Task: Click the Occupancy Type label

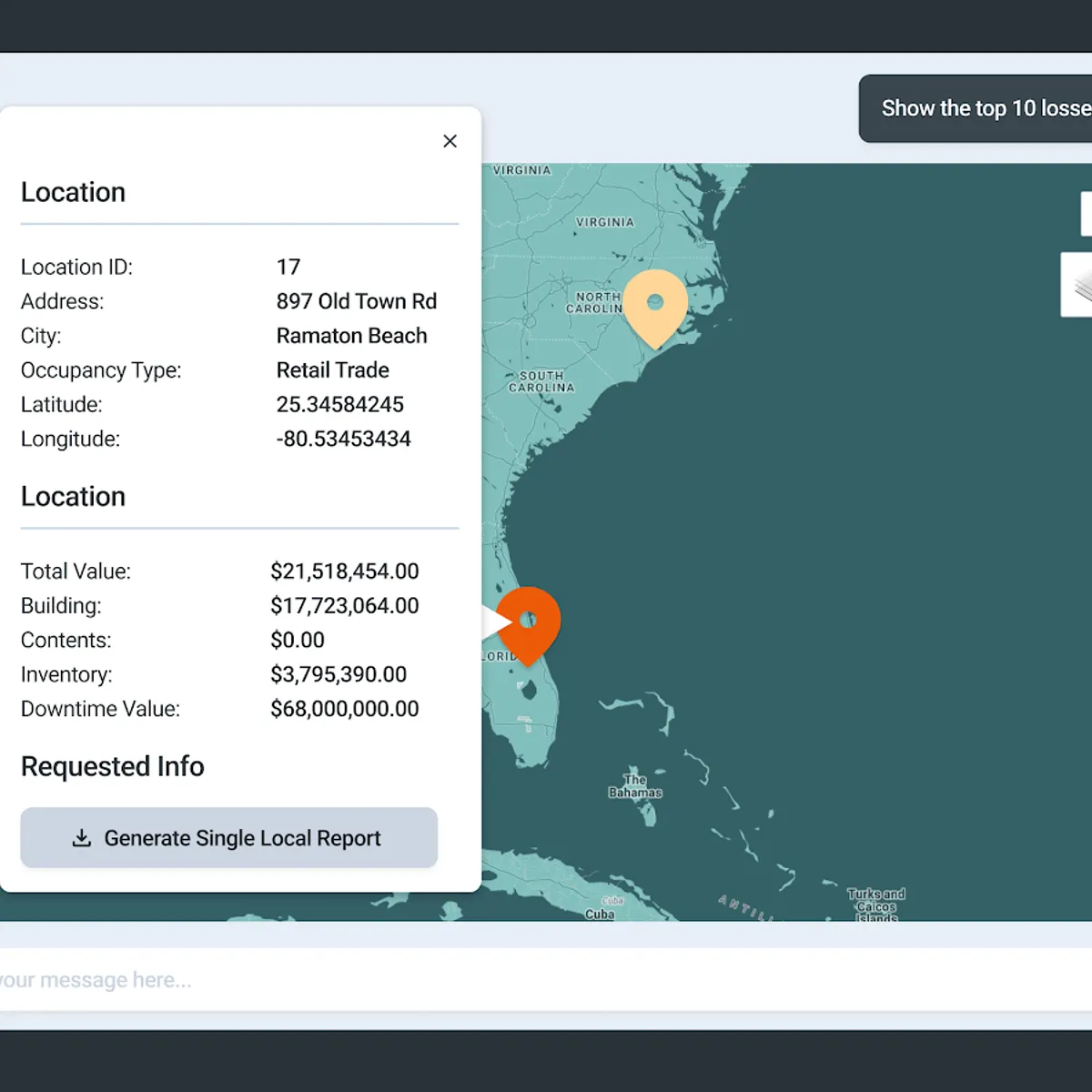Action: [x=101, y=370]
